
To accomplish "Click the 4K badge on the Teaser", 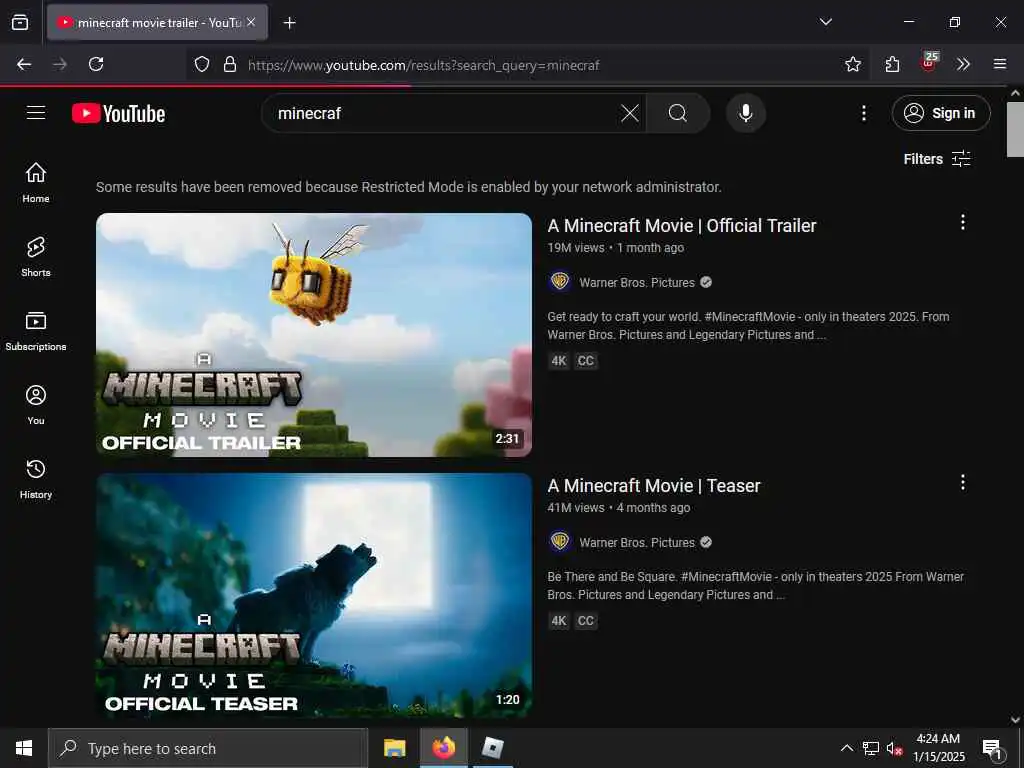I will pos(558,620).
